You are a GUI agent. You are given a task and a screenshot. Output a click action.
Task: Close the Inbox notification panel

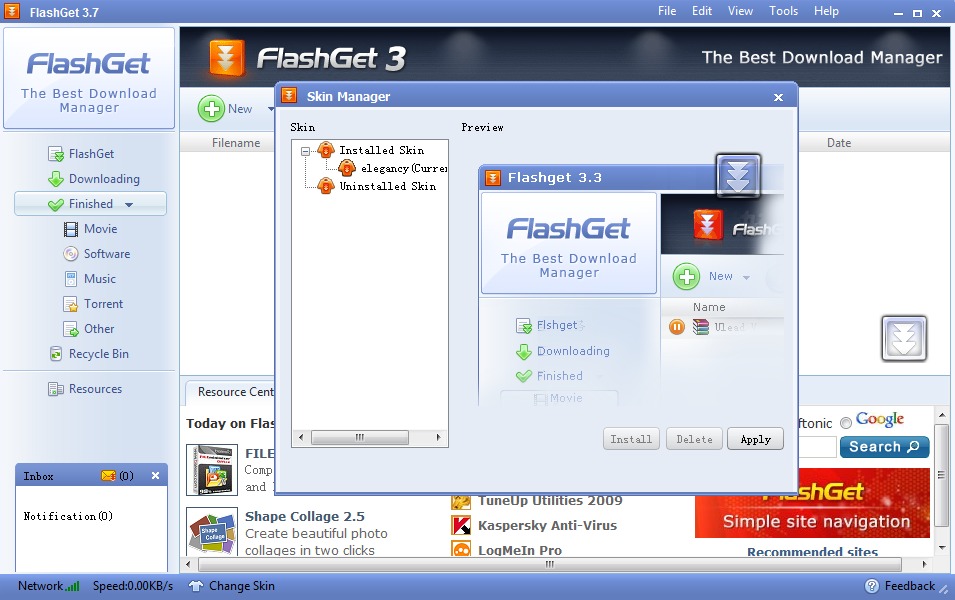click(x=155, y=476)
